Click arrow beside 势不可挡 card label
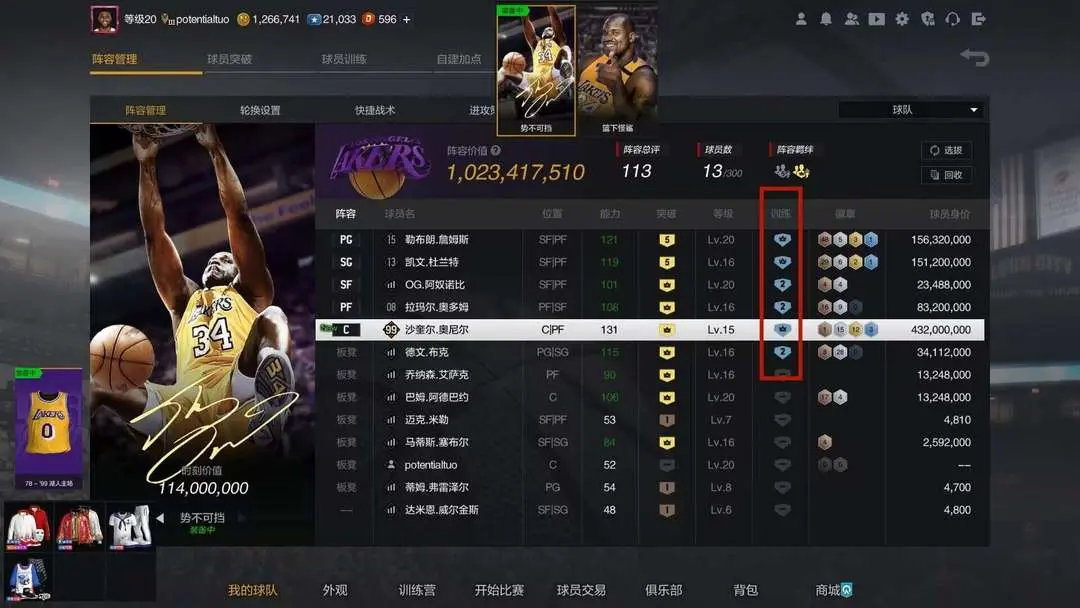 [160, 518]
